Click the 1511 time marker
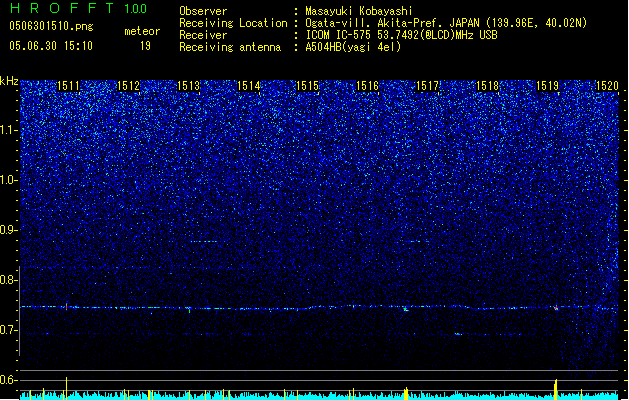 pos(68,86)
